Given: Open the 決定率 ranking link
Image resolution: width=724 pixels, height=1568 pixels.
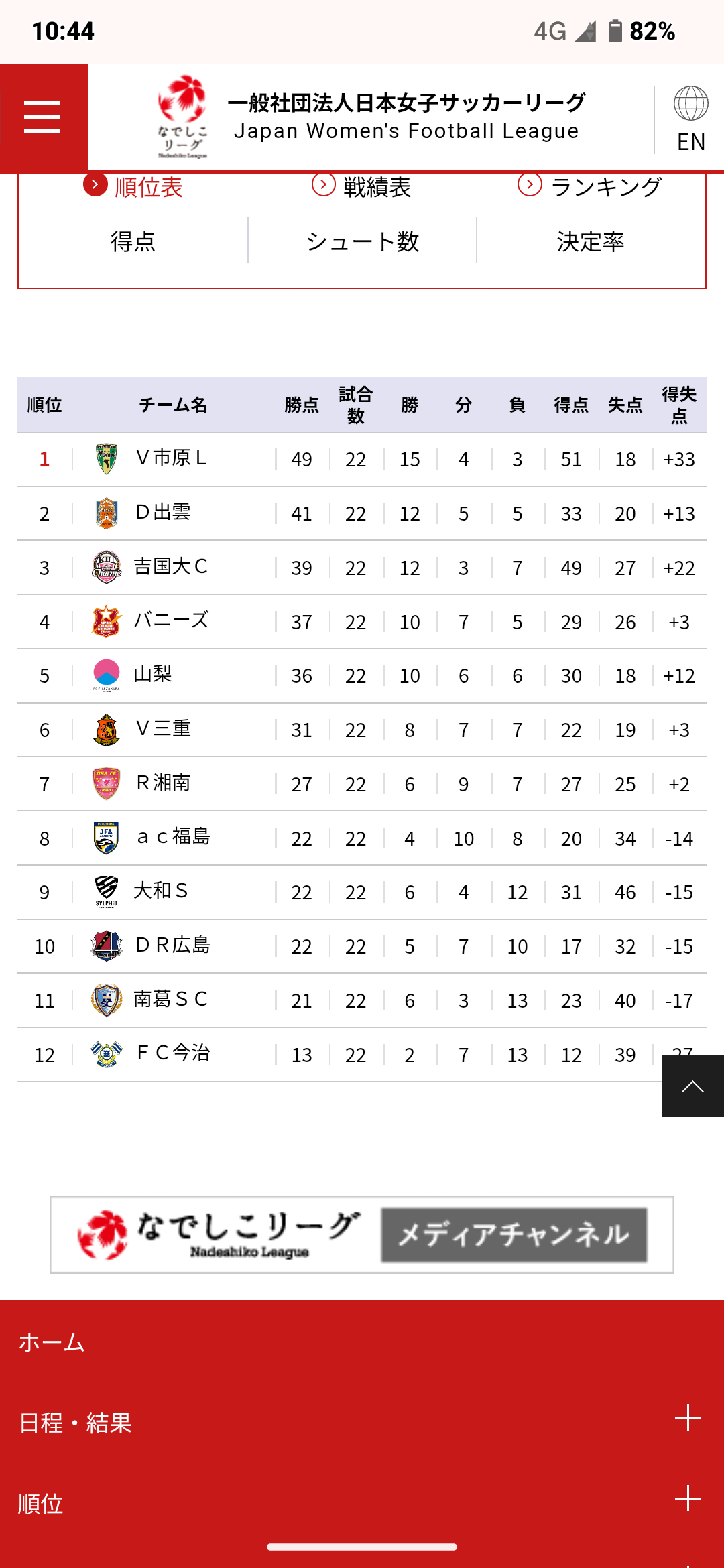Looking at the screenshot, I should tap(591, 241).
